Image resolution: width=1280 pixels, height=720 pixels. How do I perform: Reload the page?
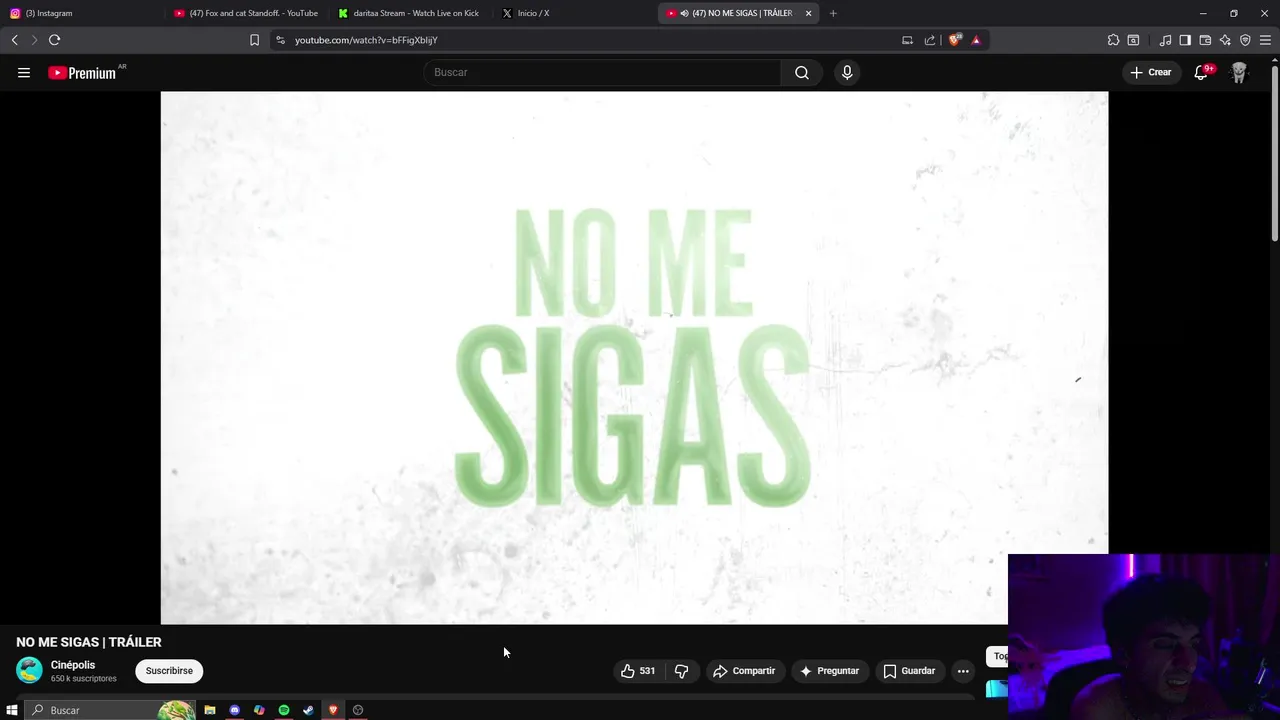(x=54, y=40)
